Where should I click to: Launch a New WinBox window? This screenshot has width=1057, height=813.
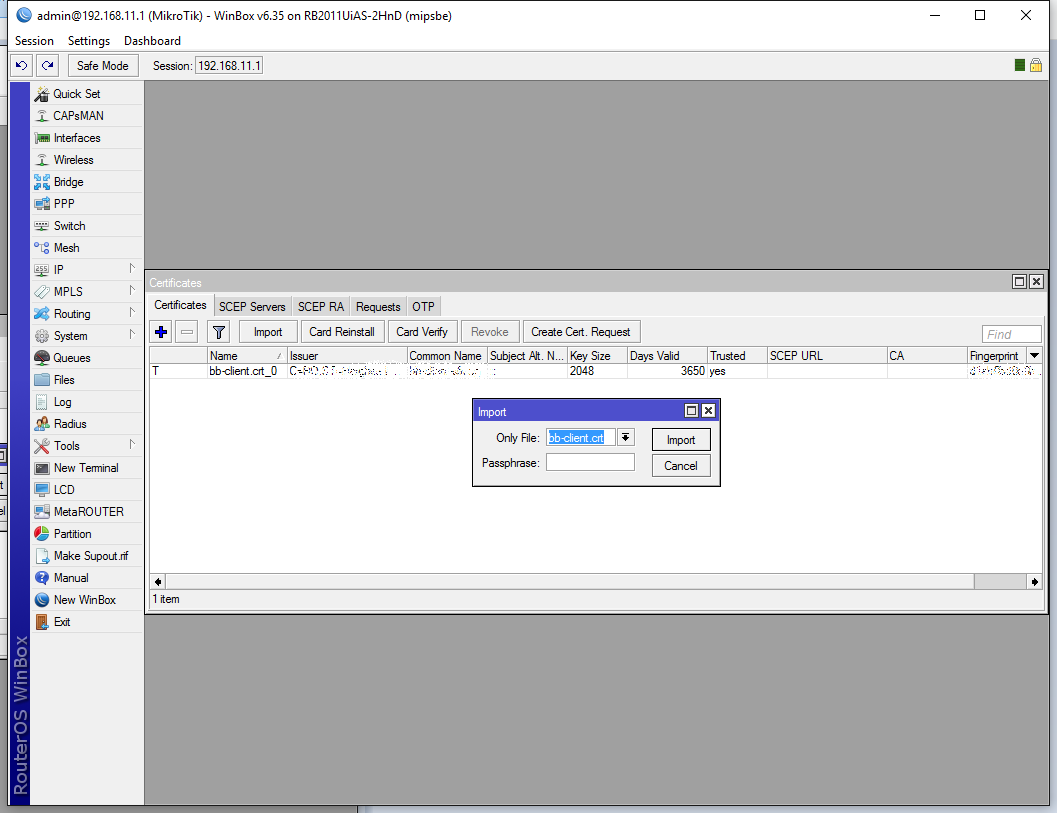click(x=88, y=600)
